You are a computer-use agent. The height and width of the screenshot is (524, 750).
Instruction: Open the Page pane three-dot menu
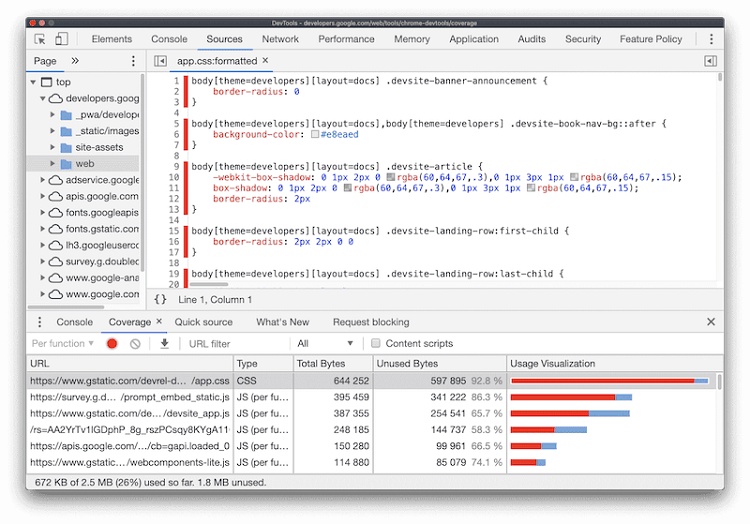click(133, 61)
